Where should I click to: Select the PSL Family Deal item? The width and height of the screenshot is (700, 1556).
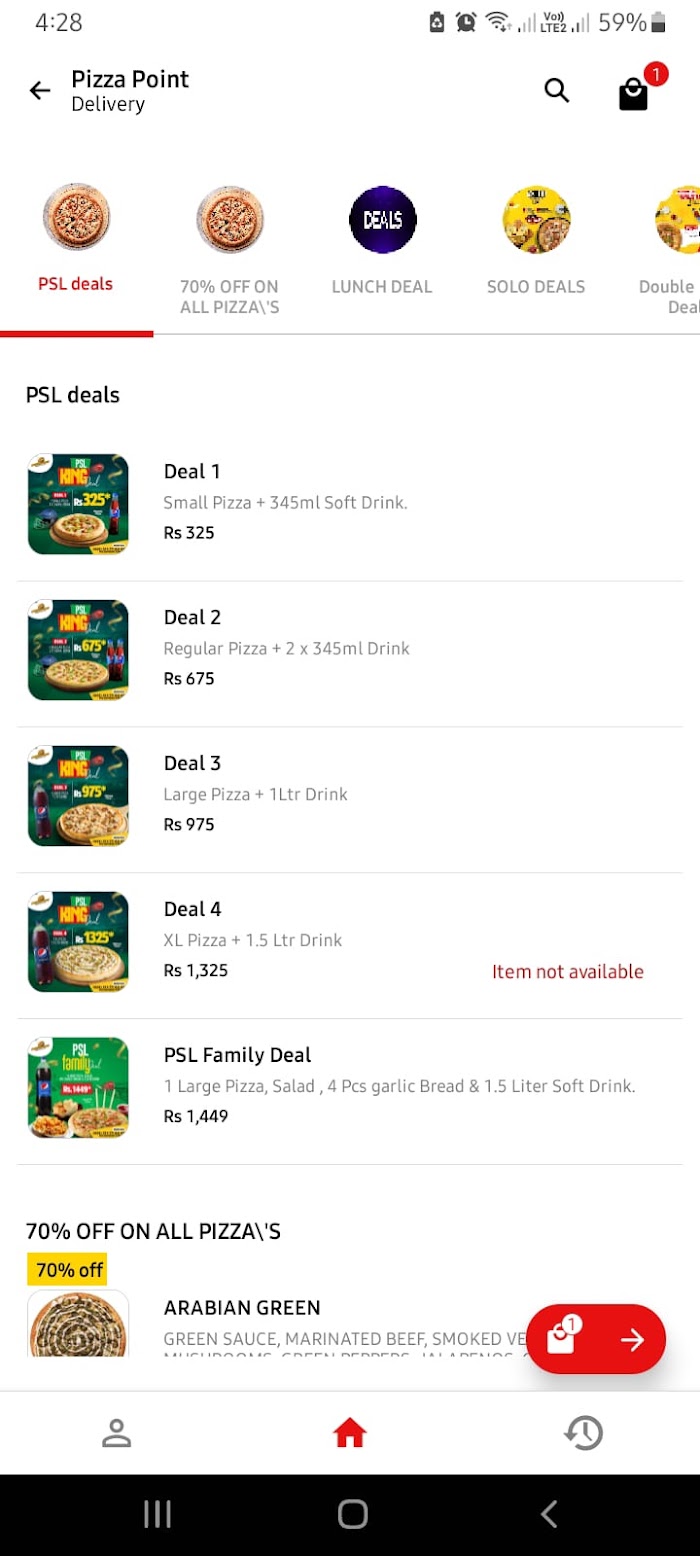click(350, 1092)
